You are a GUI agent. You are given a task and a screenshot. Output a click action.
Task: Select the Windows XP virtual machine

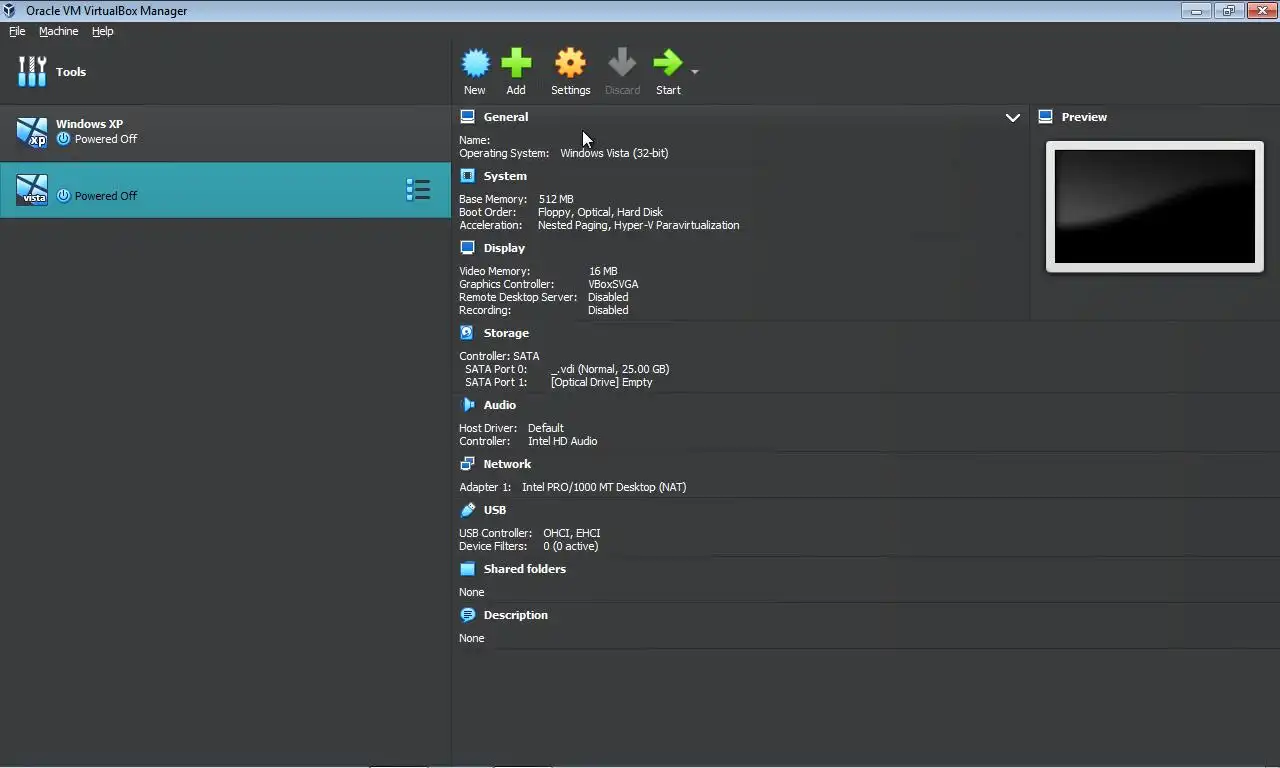click(x=225, y=132)
